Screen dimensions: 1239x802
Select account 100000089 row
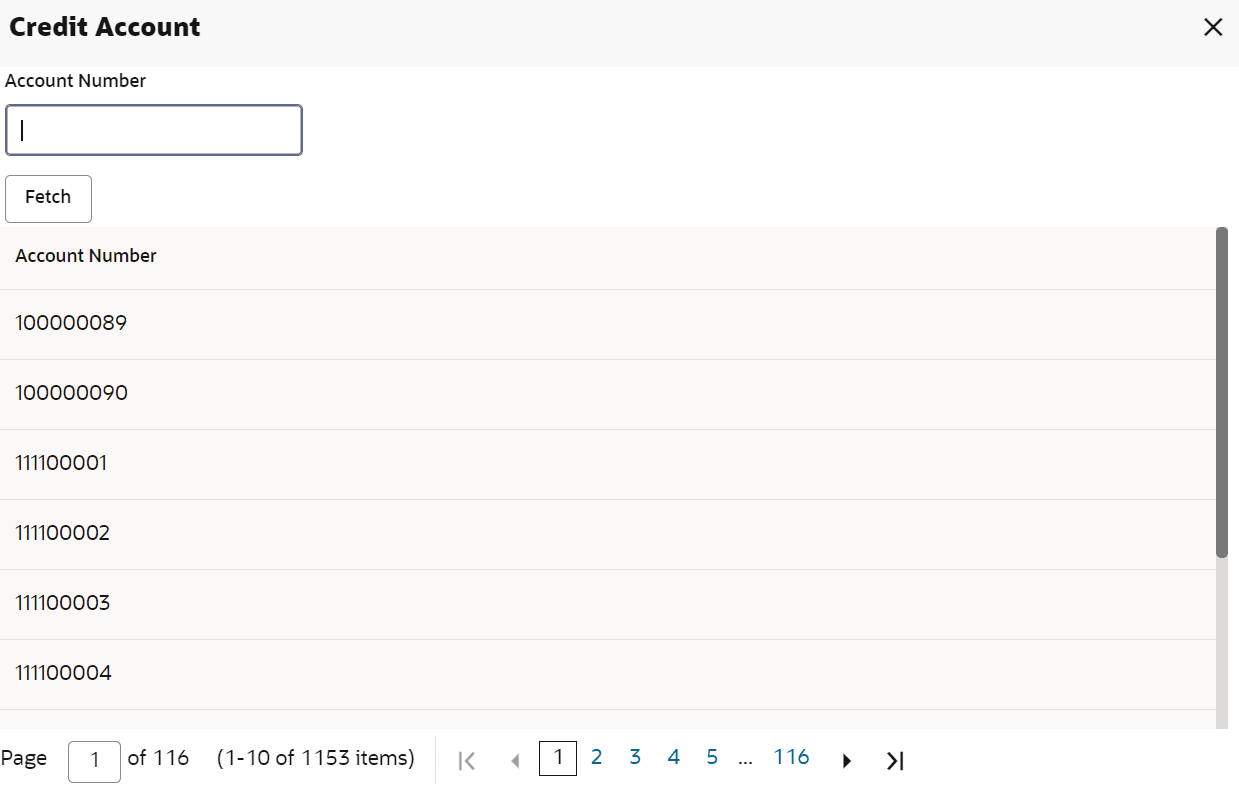tap(607, 324)
